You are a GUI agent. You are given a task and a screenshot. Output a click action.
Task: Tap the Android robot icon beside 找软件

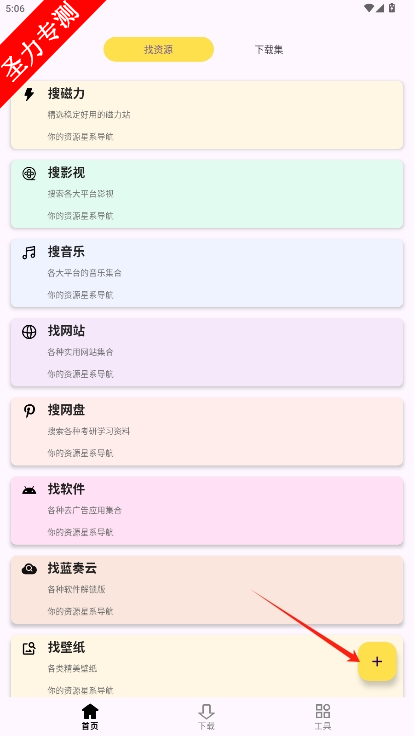(29, 491)
